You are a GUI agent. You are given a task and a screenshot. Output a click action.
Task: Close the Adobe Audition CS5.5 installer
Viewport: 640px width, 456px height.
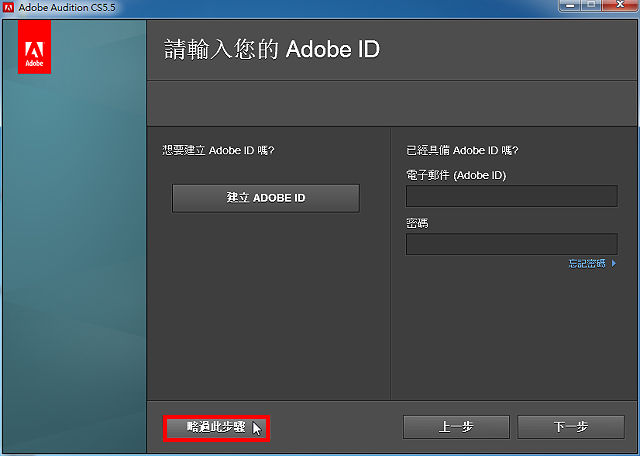coord(620,5)
